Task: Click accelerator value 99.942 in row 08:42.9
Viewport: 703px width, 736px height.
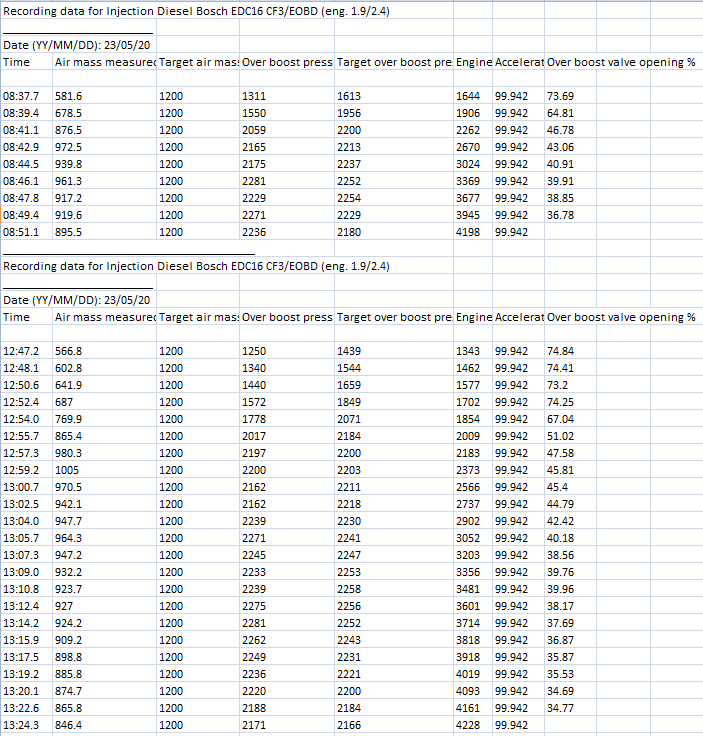Action: pos(511,147)
